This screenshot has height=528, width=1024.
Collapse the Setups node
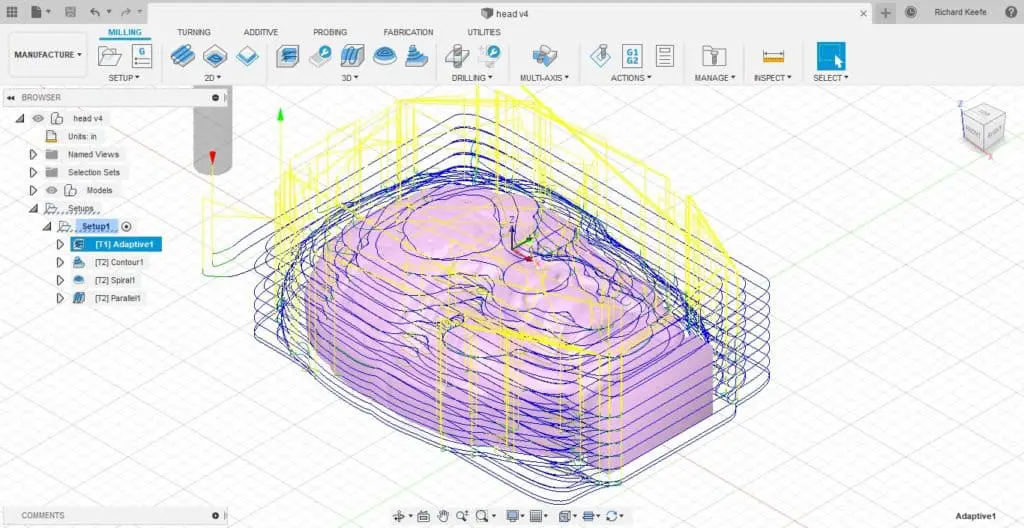33,208
